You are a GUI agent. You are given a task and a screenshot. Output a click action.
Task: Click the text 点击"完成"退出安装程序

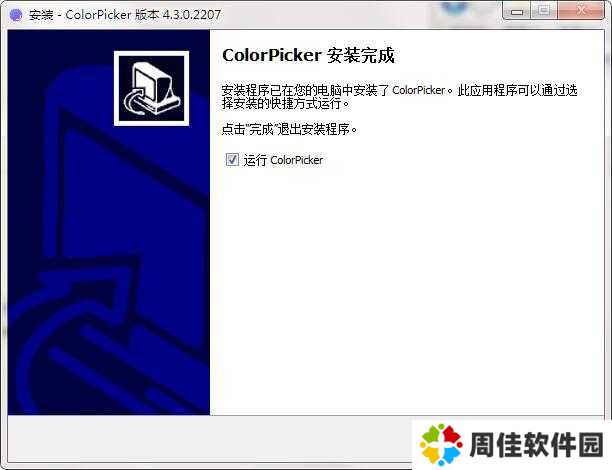pyautogui.click(x=290, y=129)
